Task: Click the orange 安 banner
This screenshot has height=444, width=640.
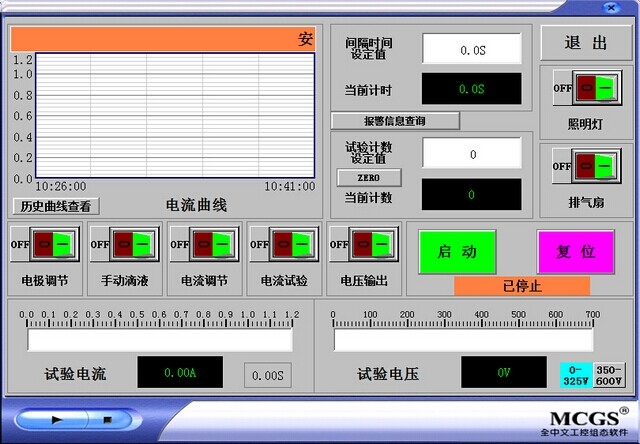Action: coord(163,39)
